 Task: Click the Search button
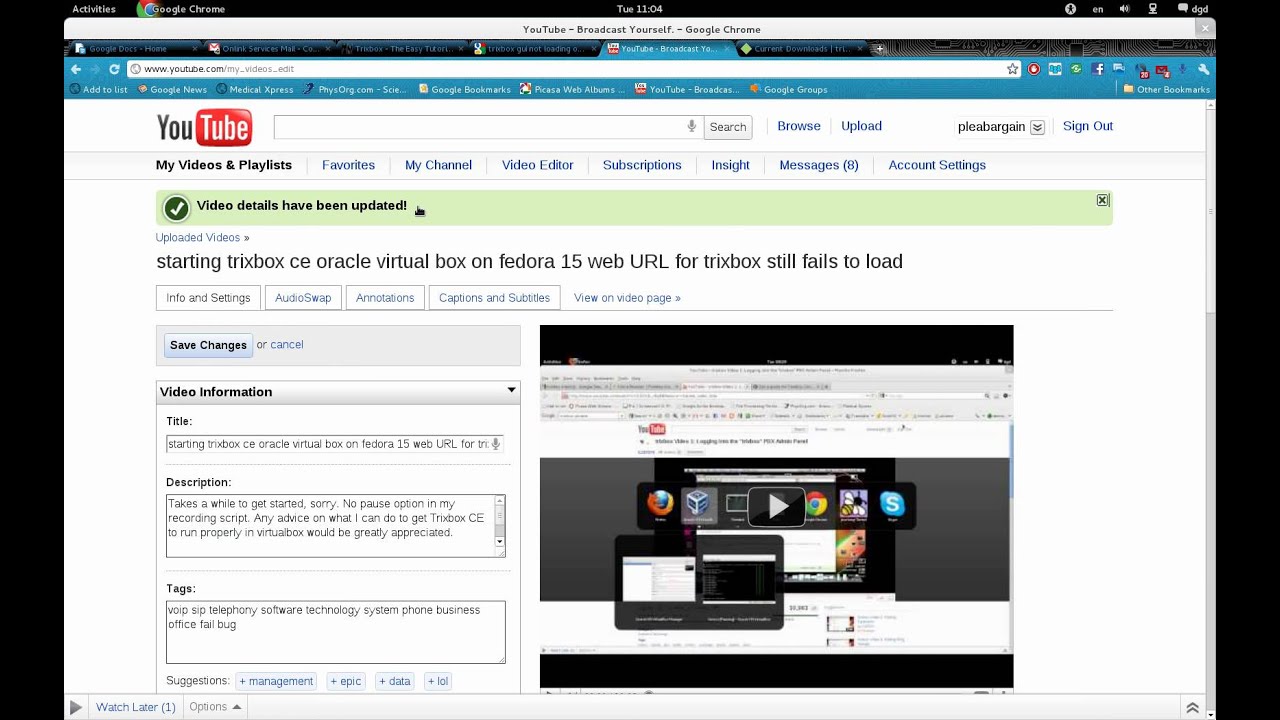[728, 127]
